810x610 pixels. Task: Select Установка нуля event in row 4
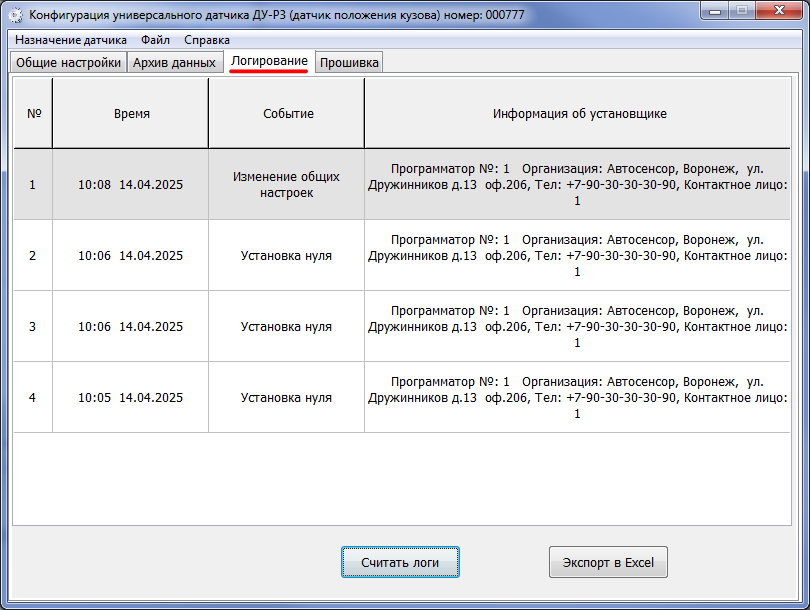287,397
